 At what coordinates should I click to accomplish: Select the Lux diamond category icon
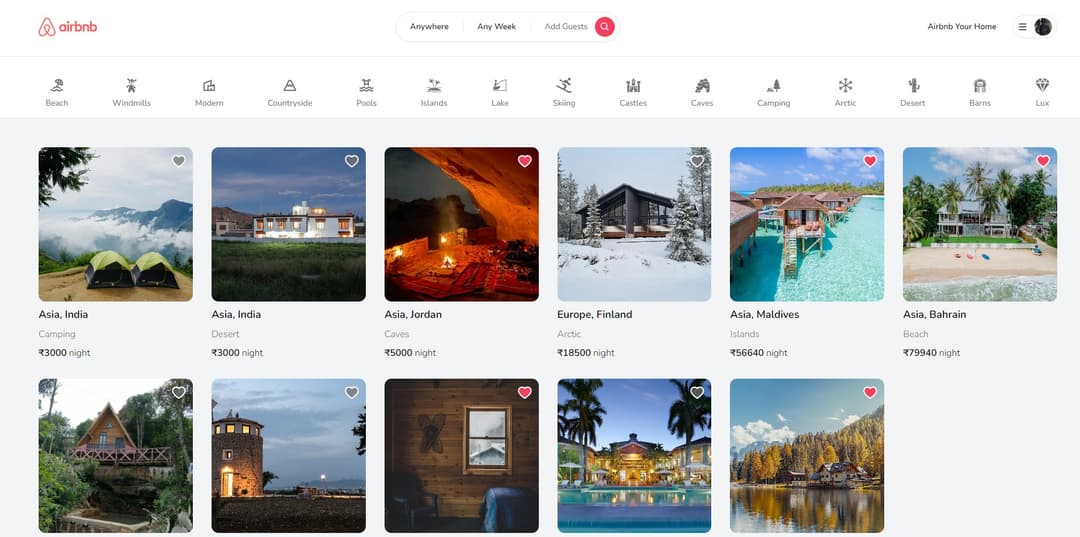[x=1042, y=85]
